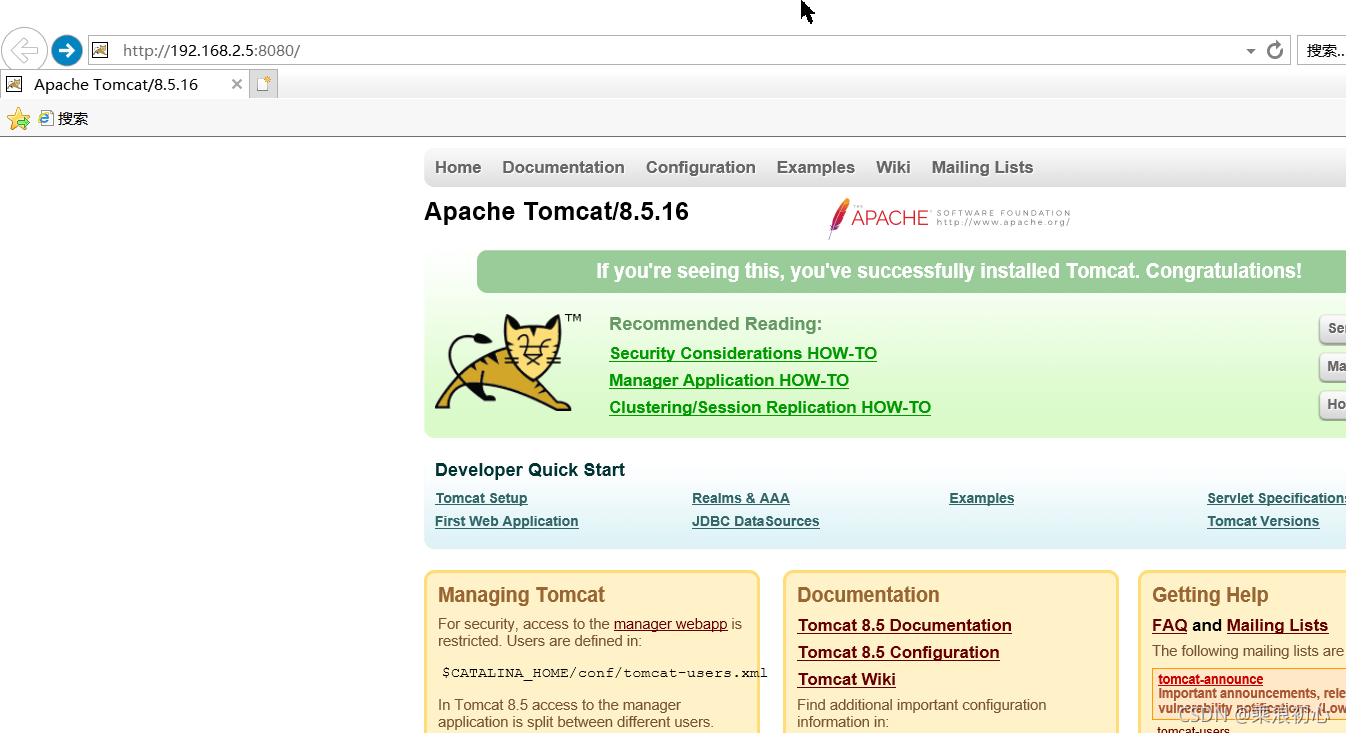The width and height of the screenshot is (1346, 733).
Task: Open Clustering/Session Replication HOW-TO link
Action: click(x=770, y=407)
